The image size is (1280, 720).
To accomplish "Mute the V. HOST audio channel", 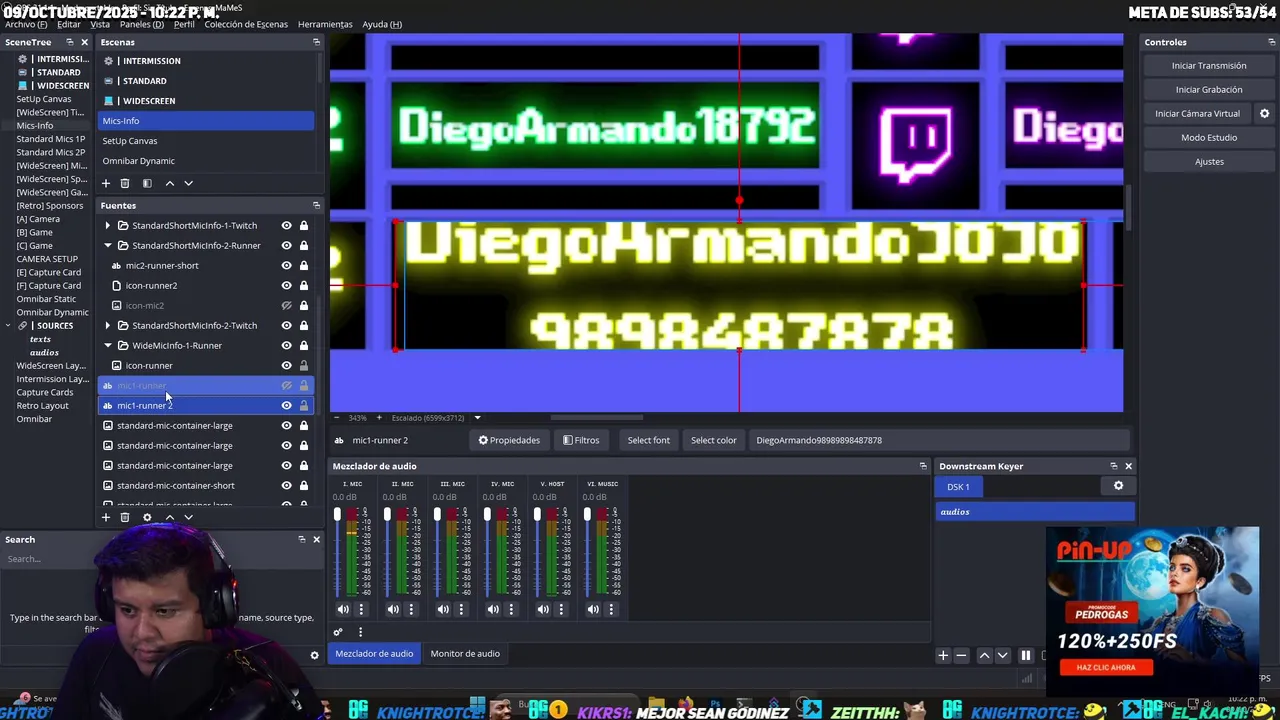I will point(543,609).
